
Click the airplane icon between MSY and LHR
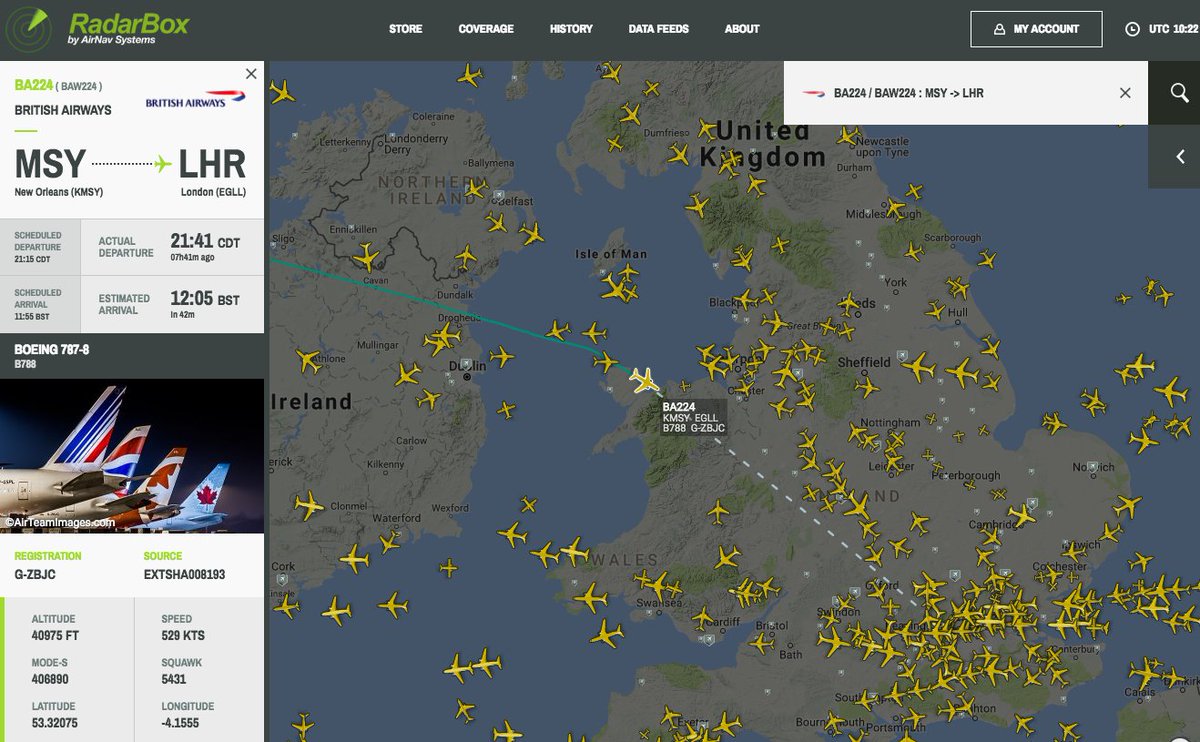click(x=164, y=163)
